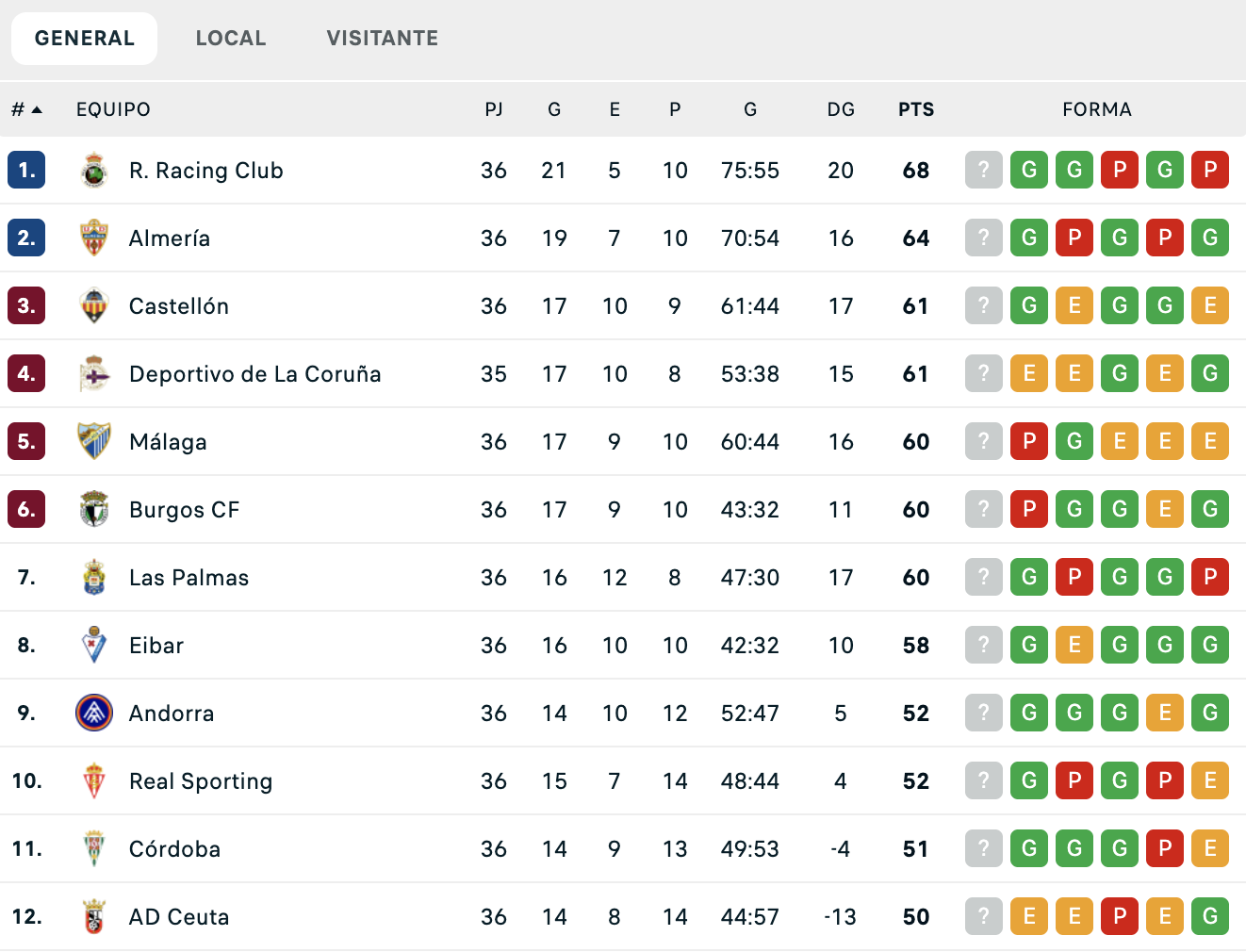Select the Almería club badge
1246x952 pixels.
tap(93, 238)
